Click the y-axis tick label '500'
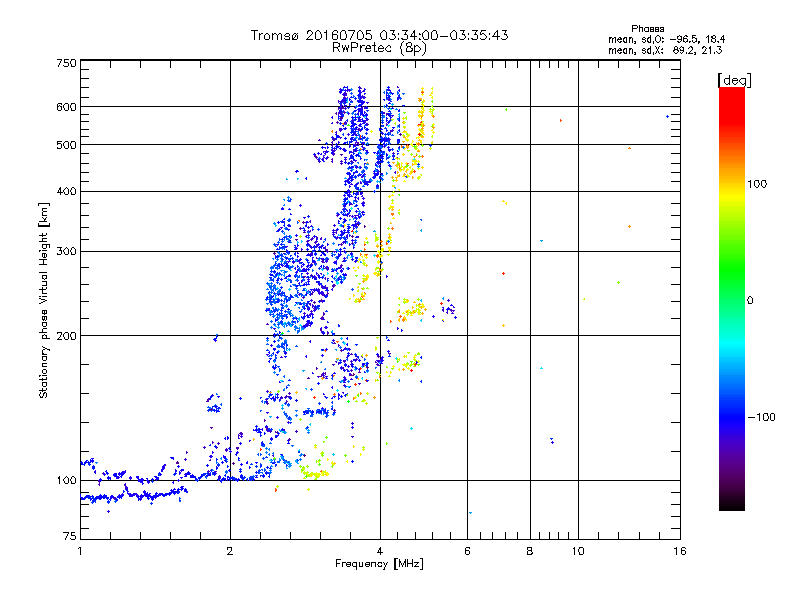Viewport: 800px width, 600px height. coord(66,145)
